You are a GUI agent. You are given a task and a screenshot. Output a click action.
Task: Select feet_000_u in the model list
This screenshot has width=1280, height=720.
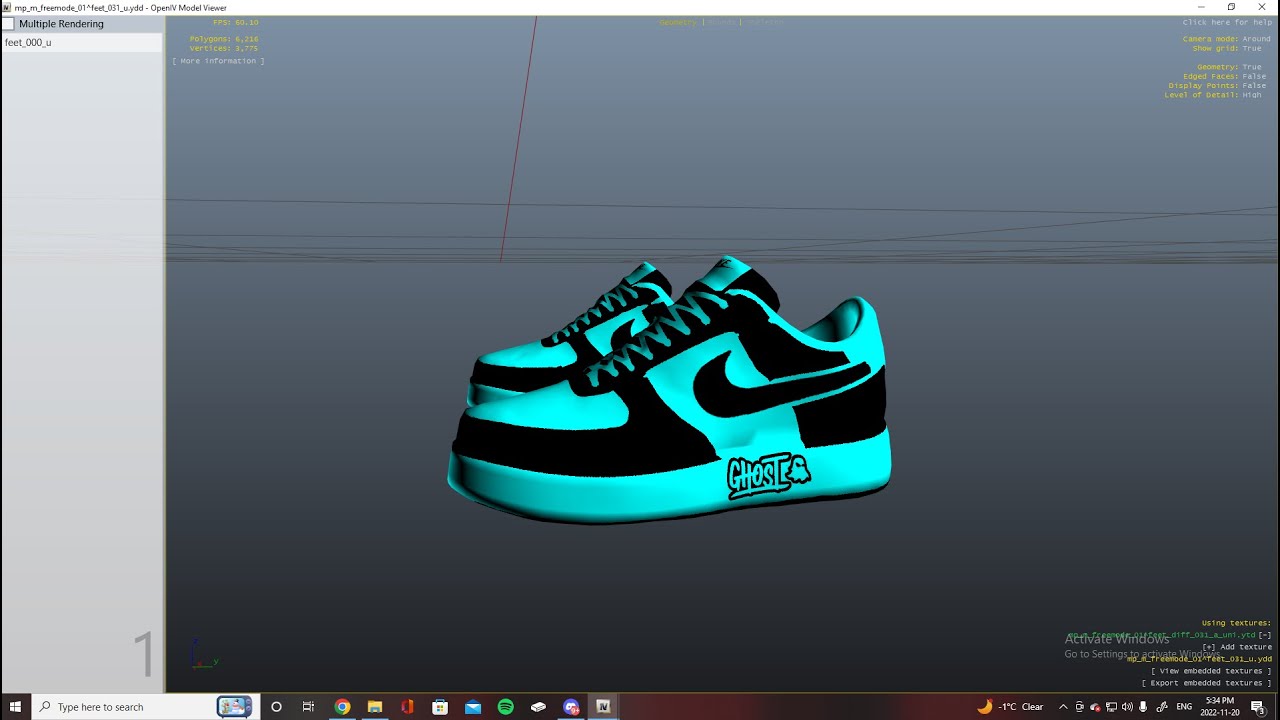pyautogui.click(x=82, y=43)
